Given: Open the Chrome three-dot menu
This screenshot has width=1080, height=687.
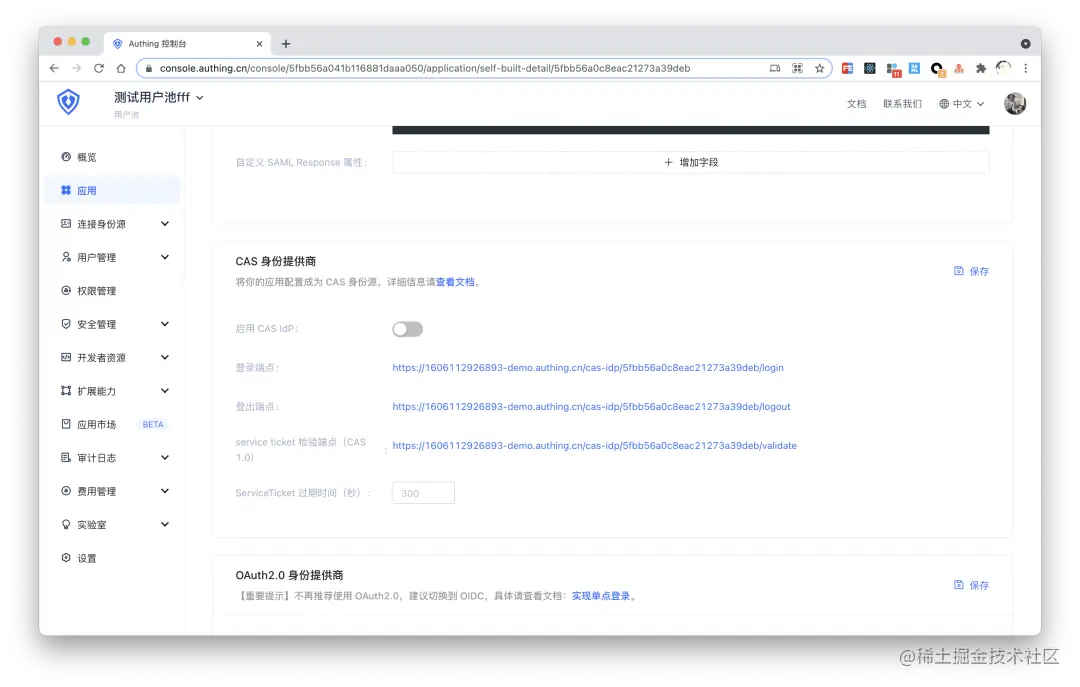Looking at the screenshot, I should [1026, 68].
